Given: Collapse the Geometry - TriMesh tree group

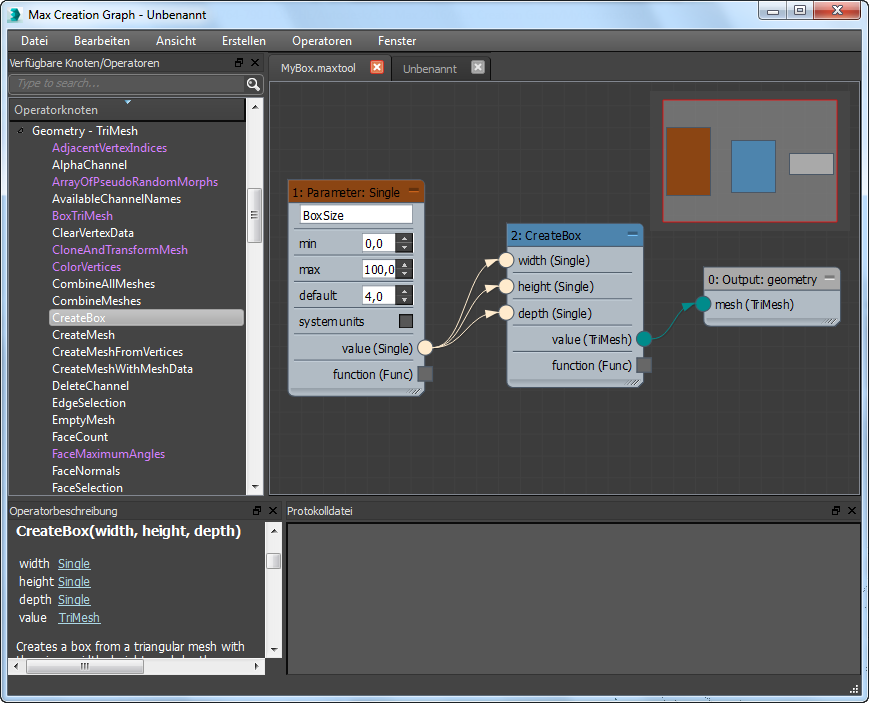Looking at the screenshot, I should (x=21, y=131).
